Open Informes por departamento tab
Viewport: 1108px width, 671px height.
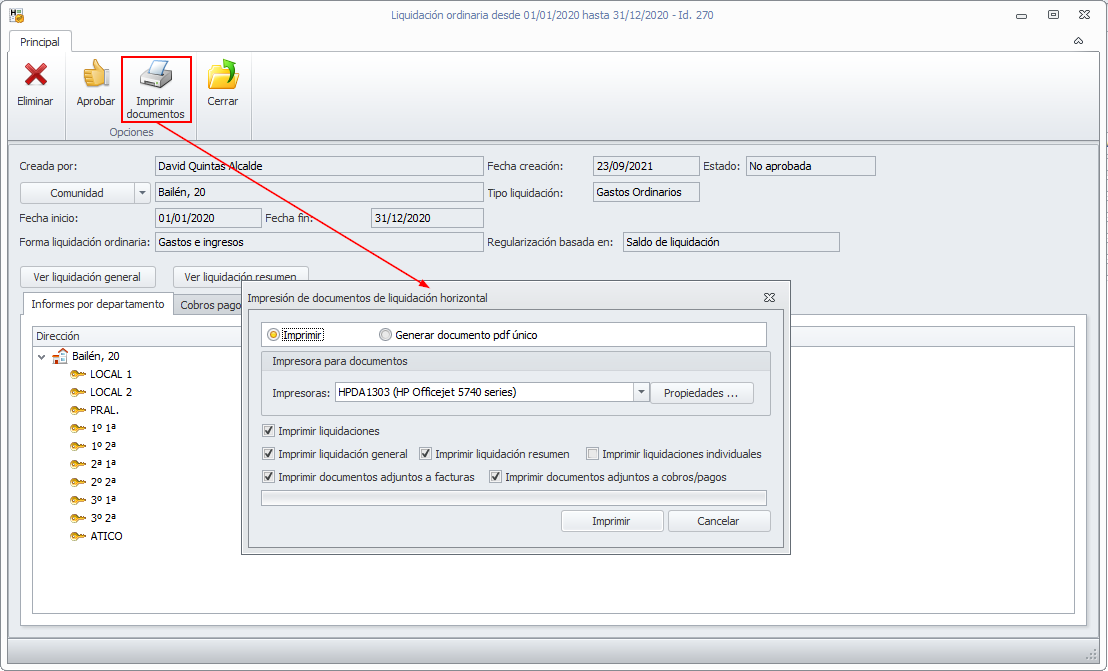(98, 304)
